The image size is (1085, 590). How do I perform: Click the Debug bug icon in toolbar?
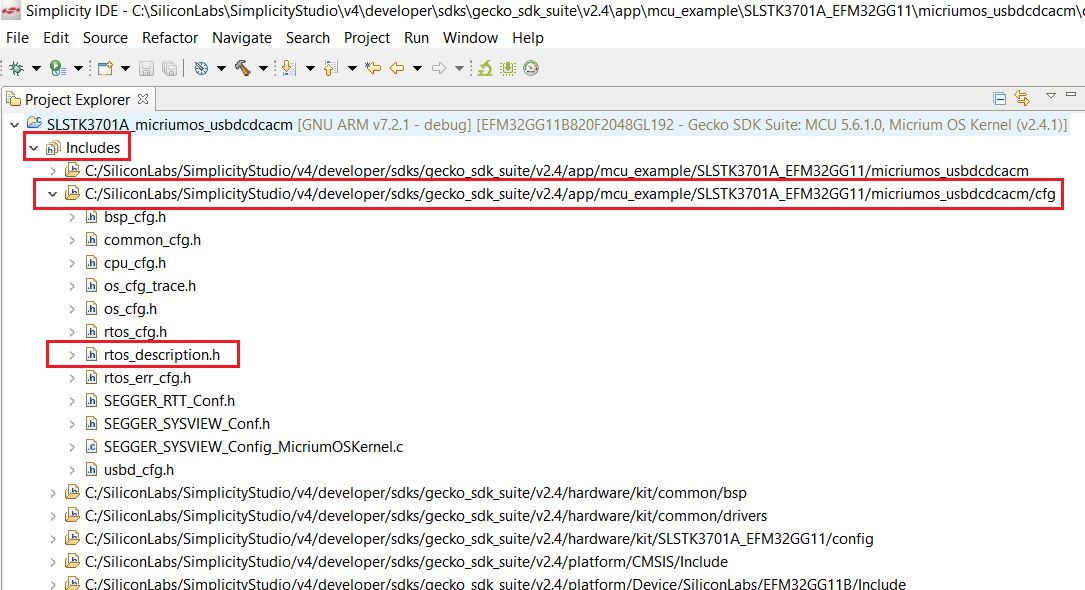pyautogui.click(x=15, y=68)
